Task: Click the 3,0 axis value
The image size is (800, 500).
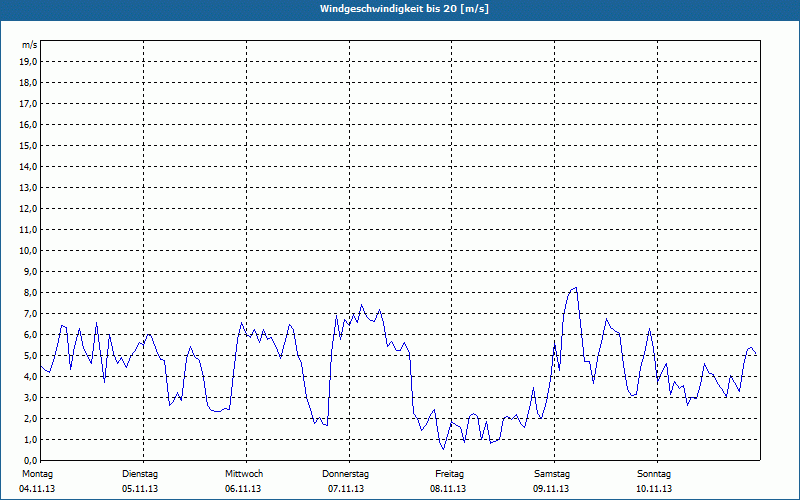Action: tap(30, 397)
